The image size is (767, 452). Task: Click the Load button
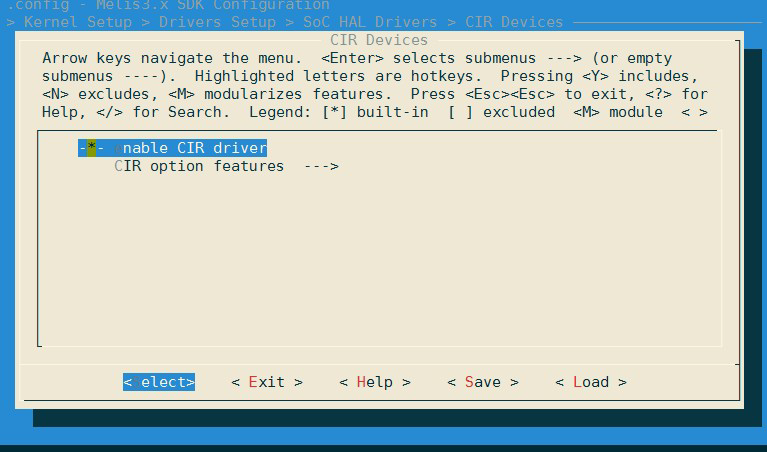590,382
